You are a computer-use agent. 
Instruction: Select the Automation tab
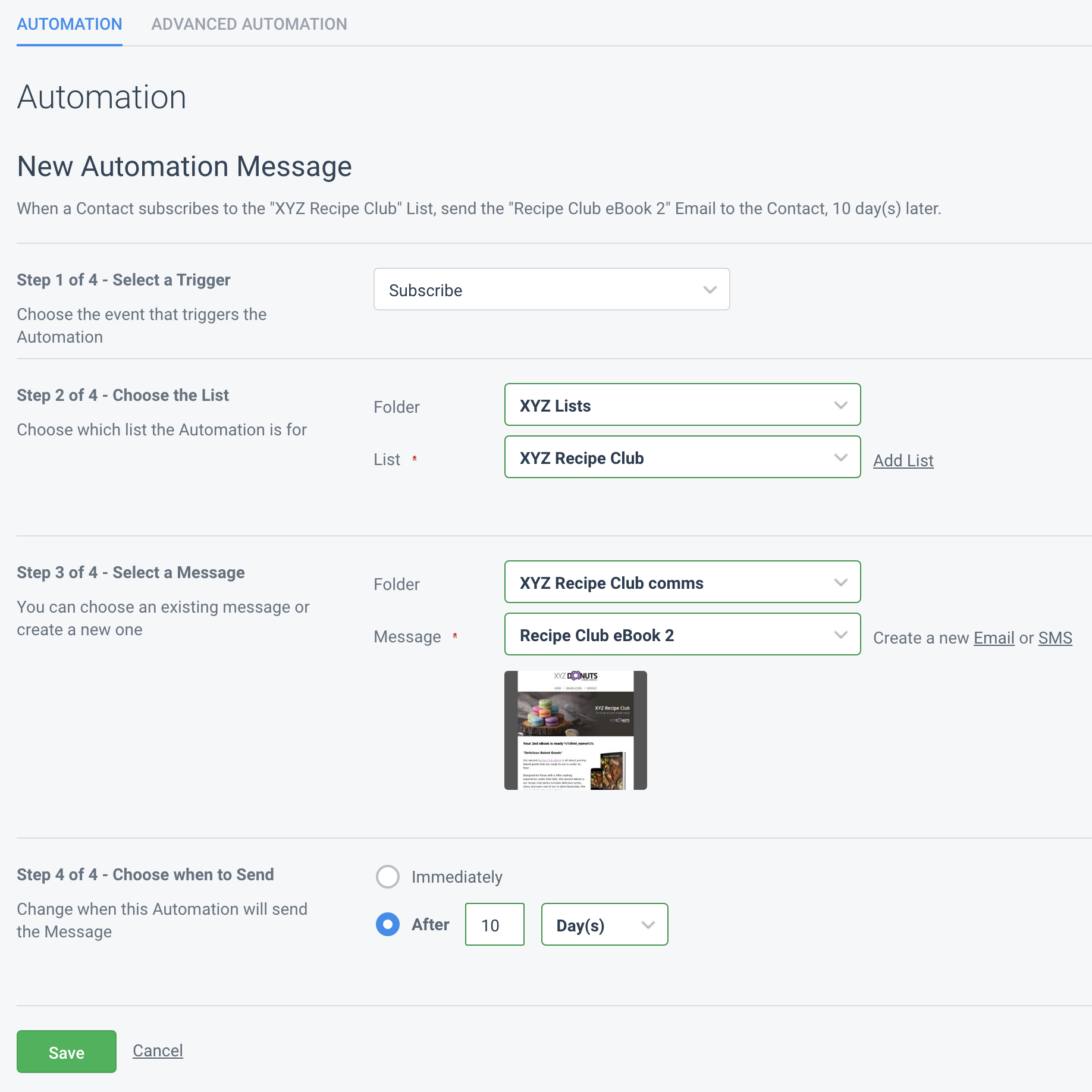pos(70,24)
